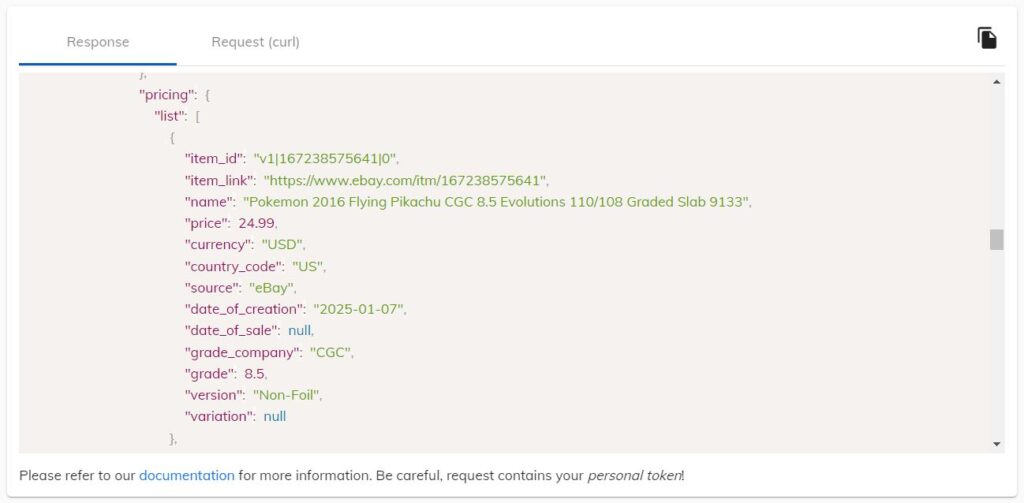The image size is (1024, 503).
Task: Copy the response with the clipboard icon
Action: 987,38
